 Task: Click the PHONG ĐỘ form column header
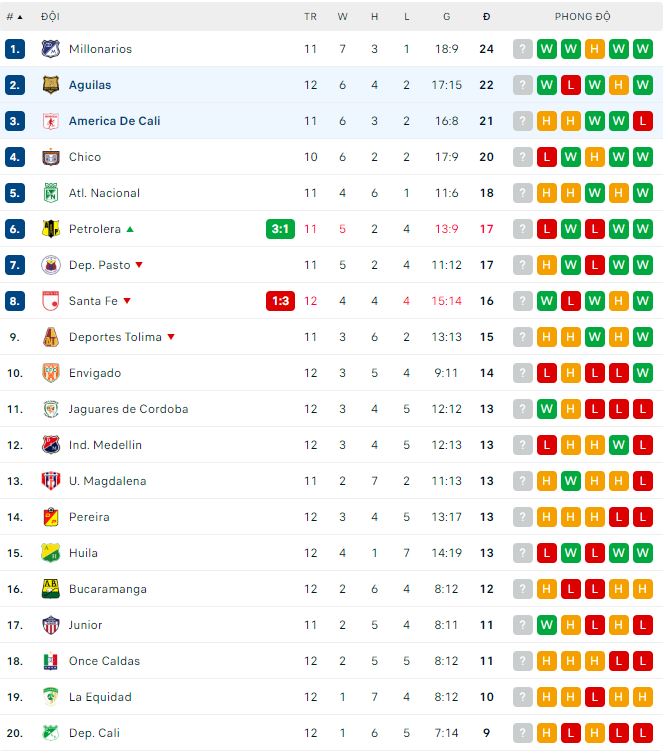coord(582,17)
